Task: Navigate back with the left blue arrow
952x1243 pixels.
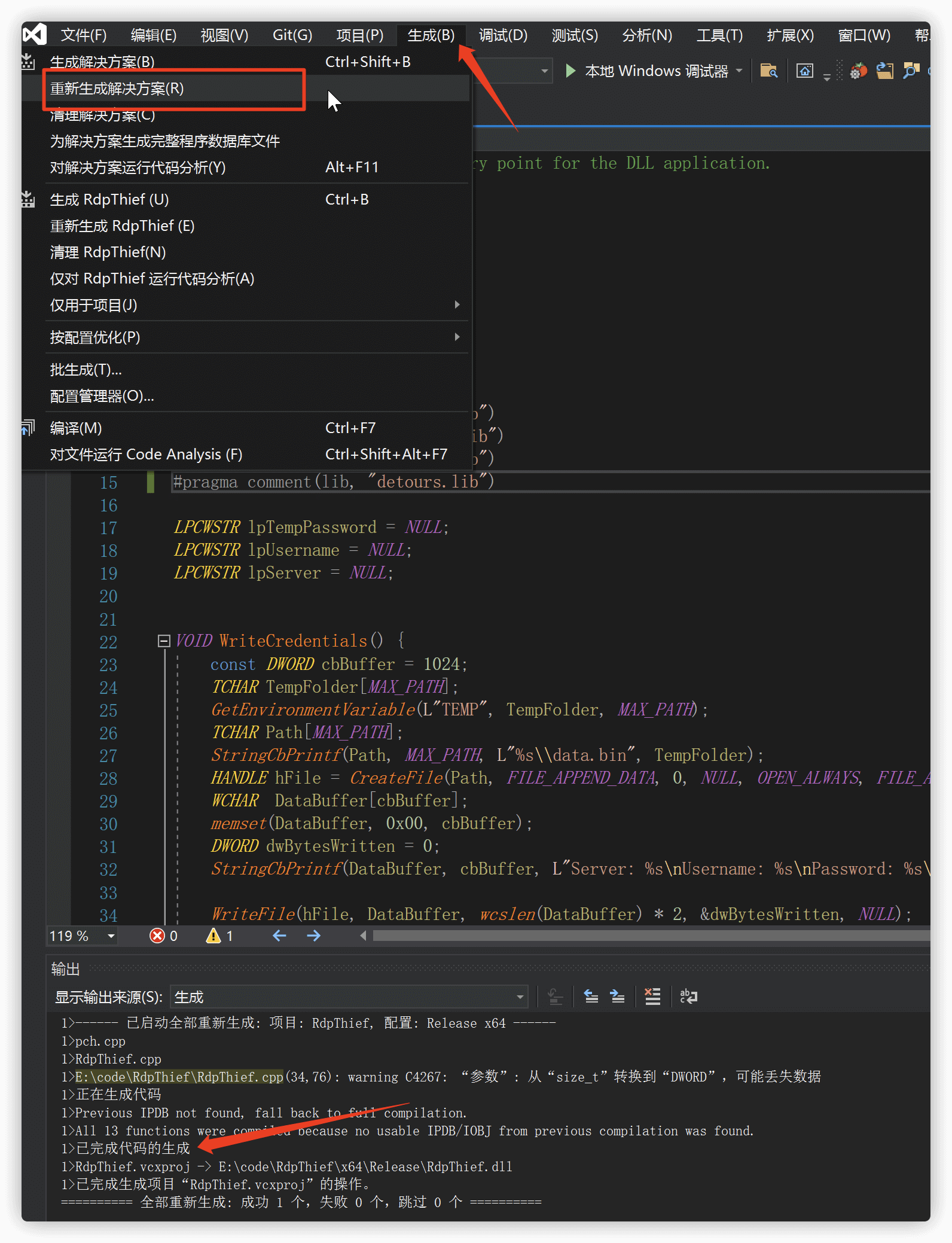Action: [279, 936]
